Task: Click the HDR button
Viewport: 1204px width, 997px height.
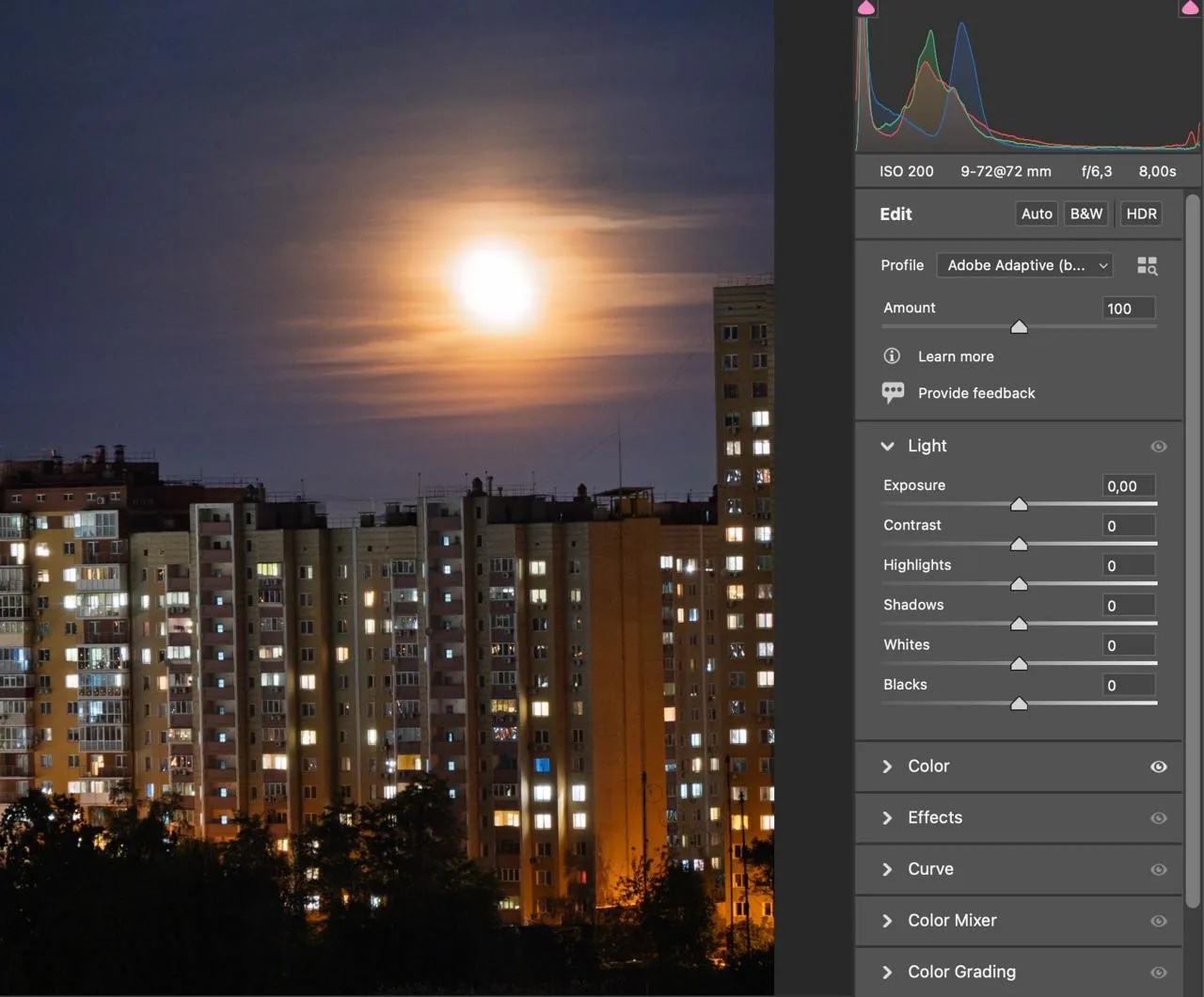Action: click(1141, 214)
